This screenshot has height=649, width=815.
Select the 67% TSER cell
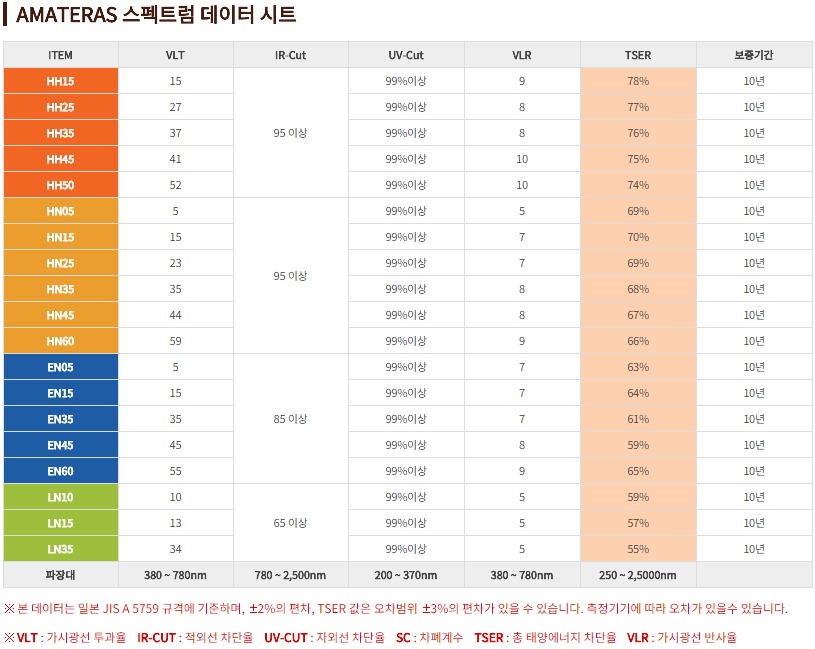tap(638, 315)
